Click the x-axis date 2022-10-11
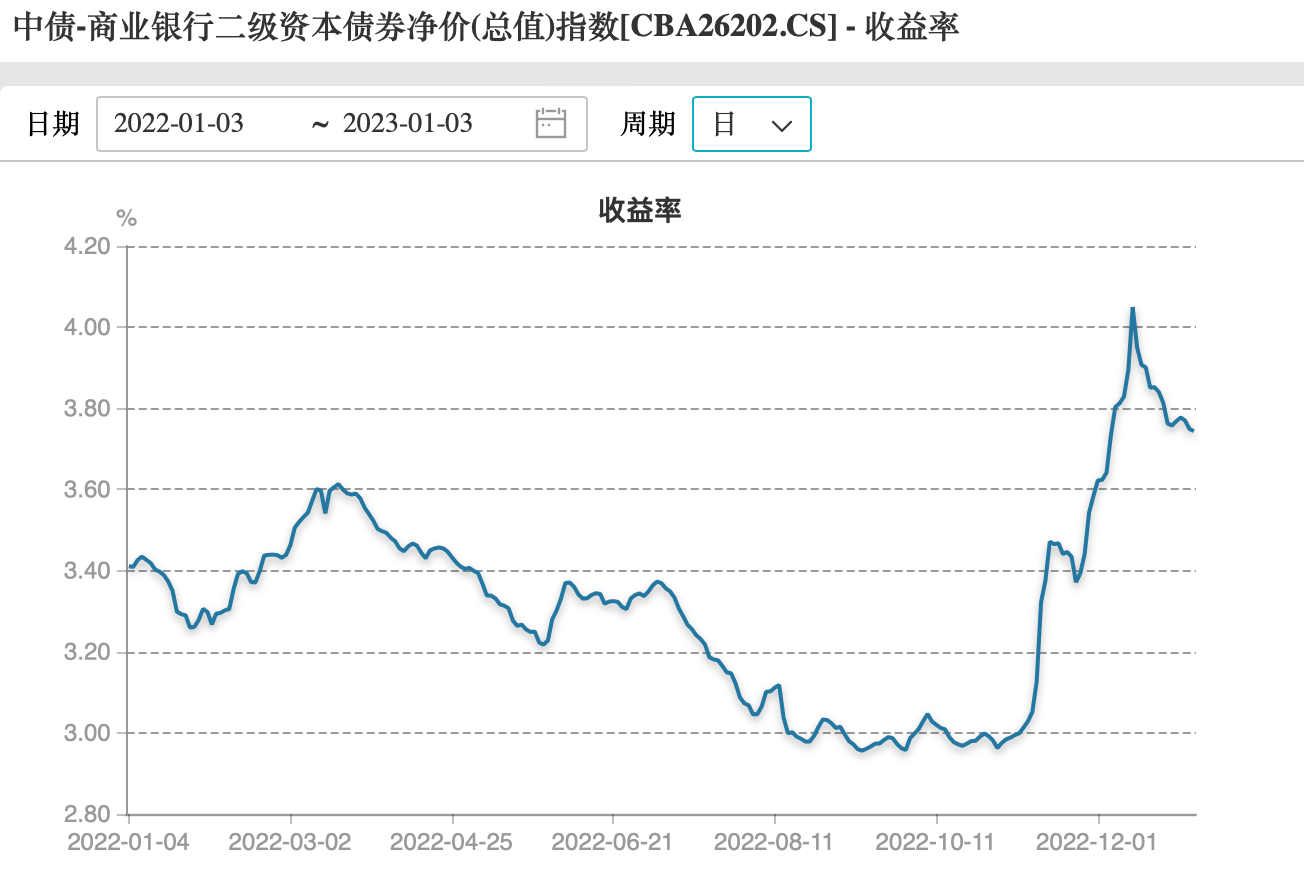 pos(937,842)
